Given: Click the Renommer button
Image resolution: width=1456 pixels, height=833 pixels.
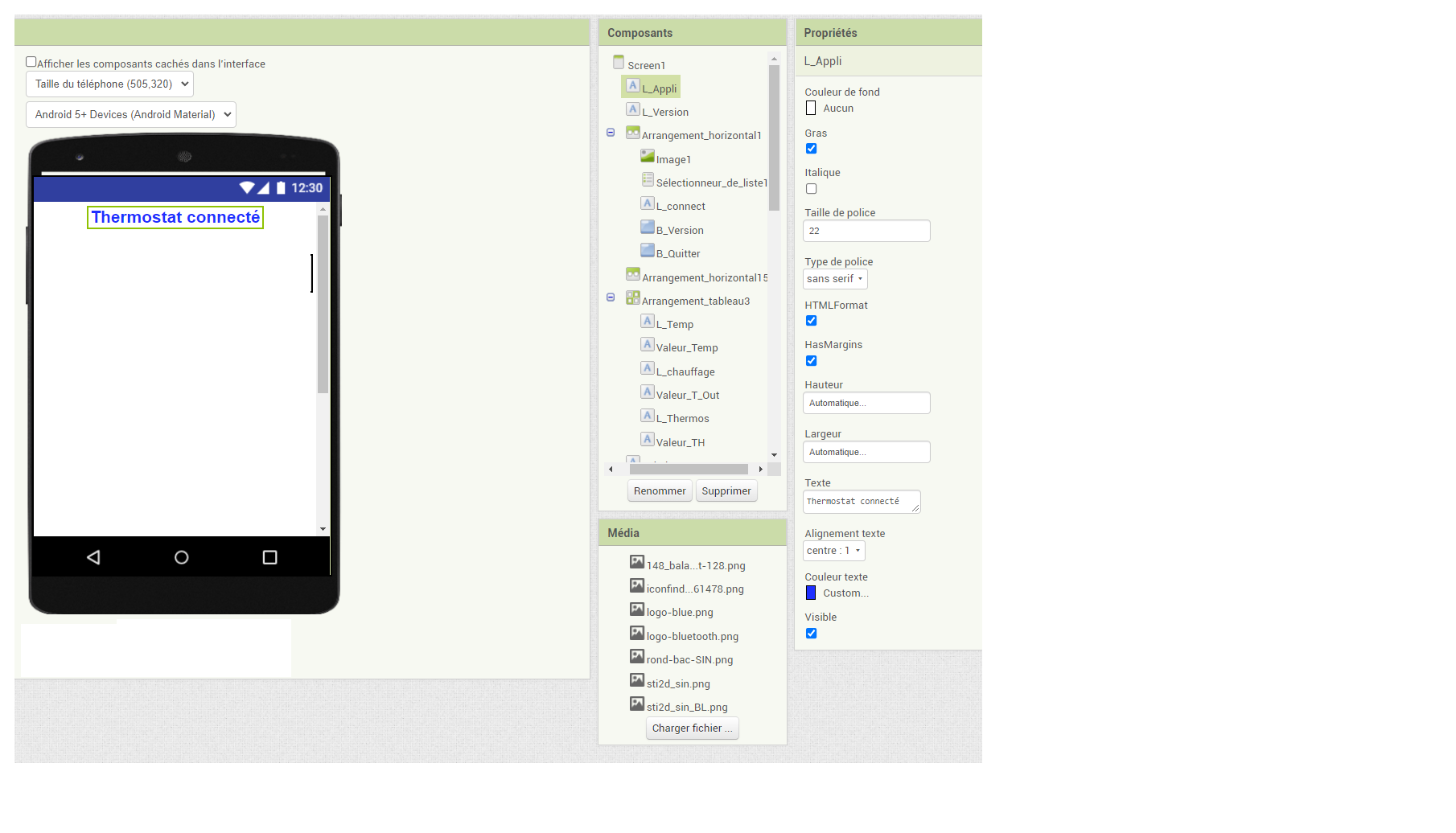Looking at the screenshot, I should (x=660, y=491).
